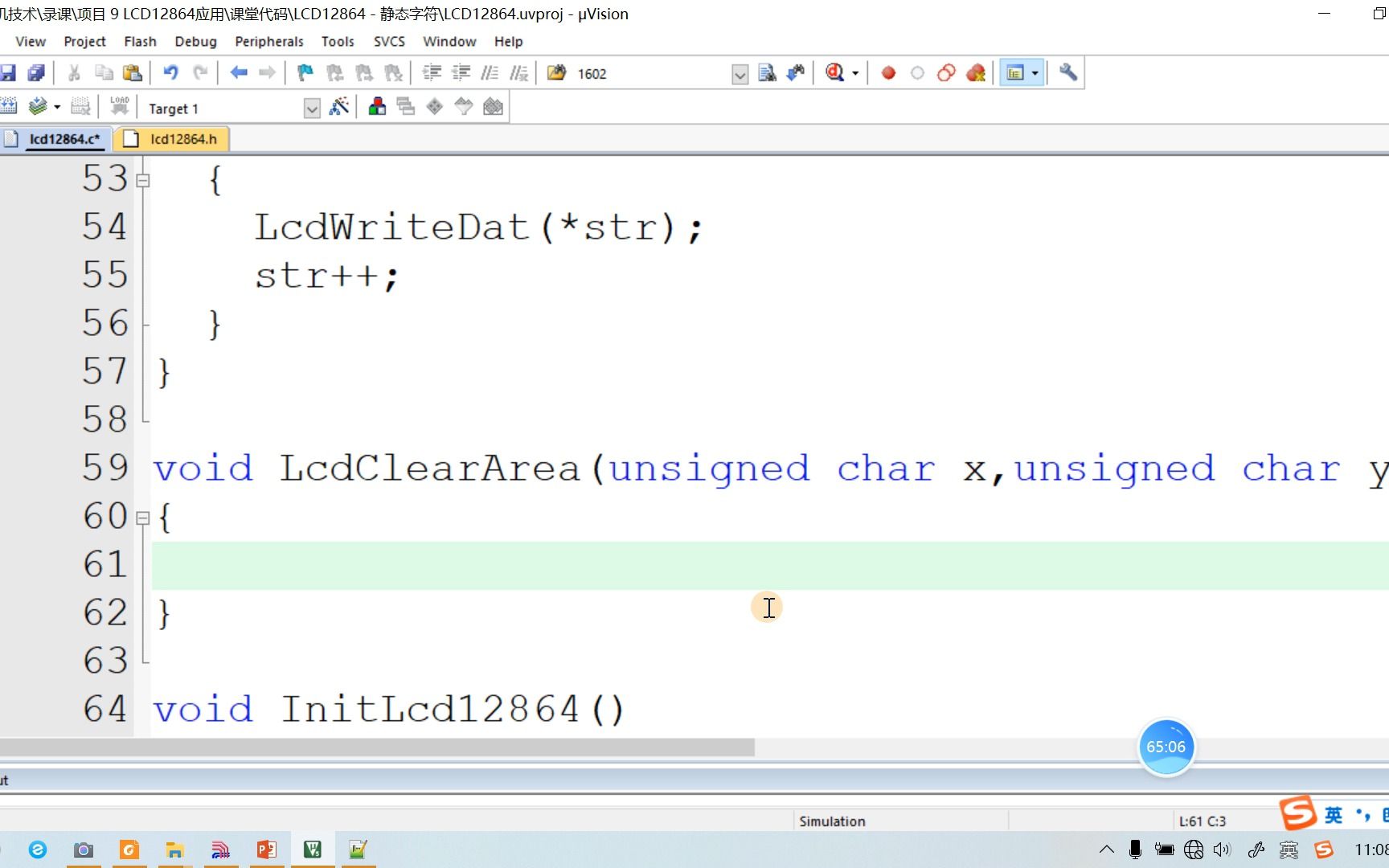Click the Select Software Packs icon

click(x=464, y=106)
